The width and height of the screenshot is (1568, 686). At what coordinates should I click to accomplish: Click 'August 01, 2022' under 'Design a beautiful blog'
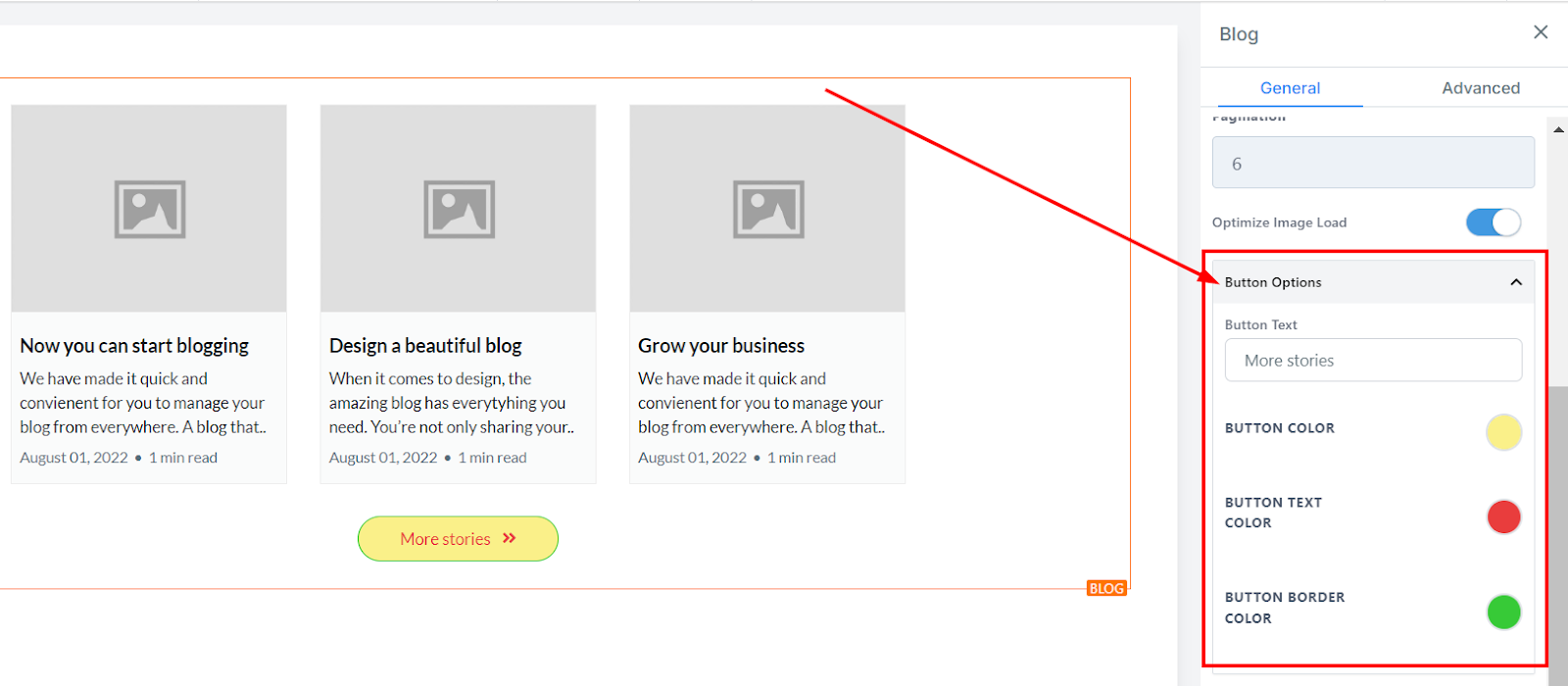[x=383, y=458]
